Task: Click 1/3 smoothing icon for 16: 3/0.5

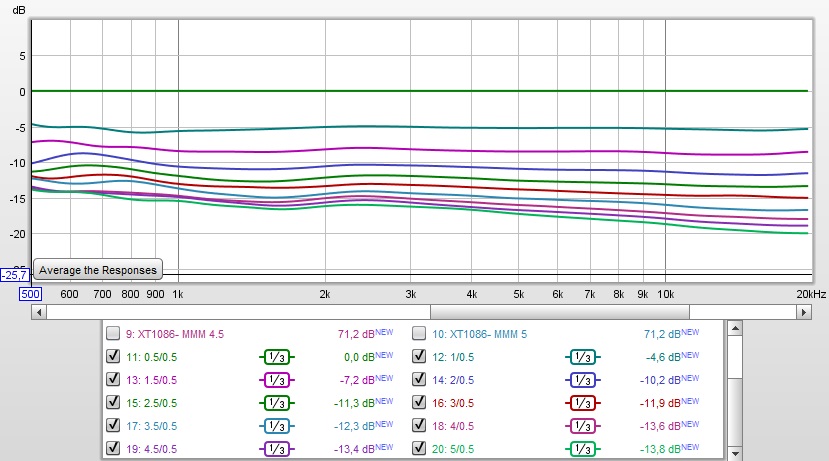Action: point(583,403)
